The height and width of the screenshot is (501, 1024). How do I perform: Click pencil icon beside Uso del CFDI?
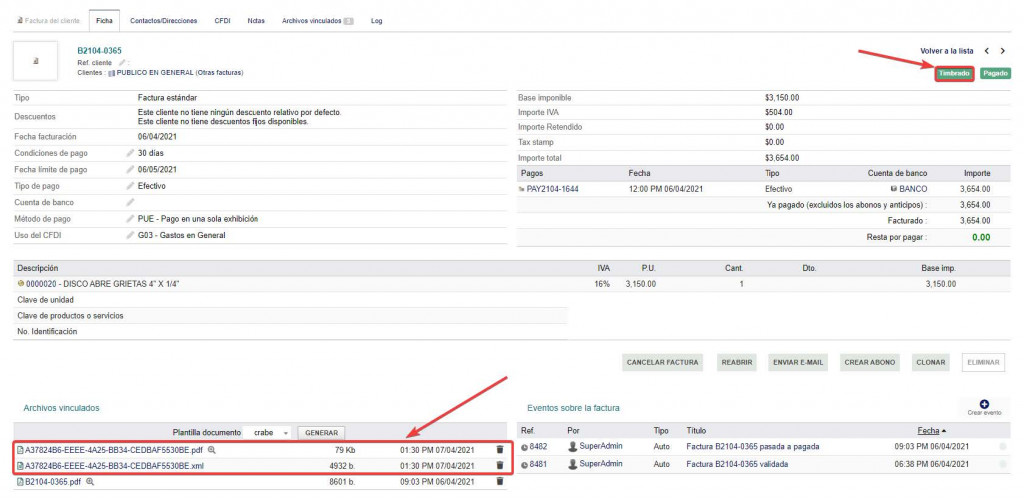click(x=130, y=235)
